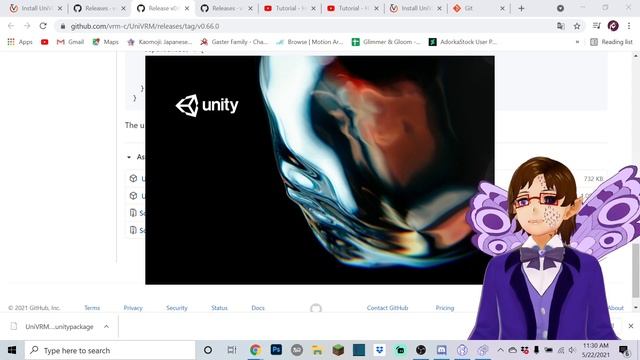Open Cortana circle icon on taskbar
Screen dimensions: 640x360
[208, 350]
